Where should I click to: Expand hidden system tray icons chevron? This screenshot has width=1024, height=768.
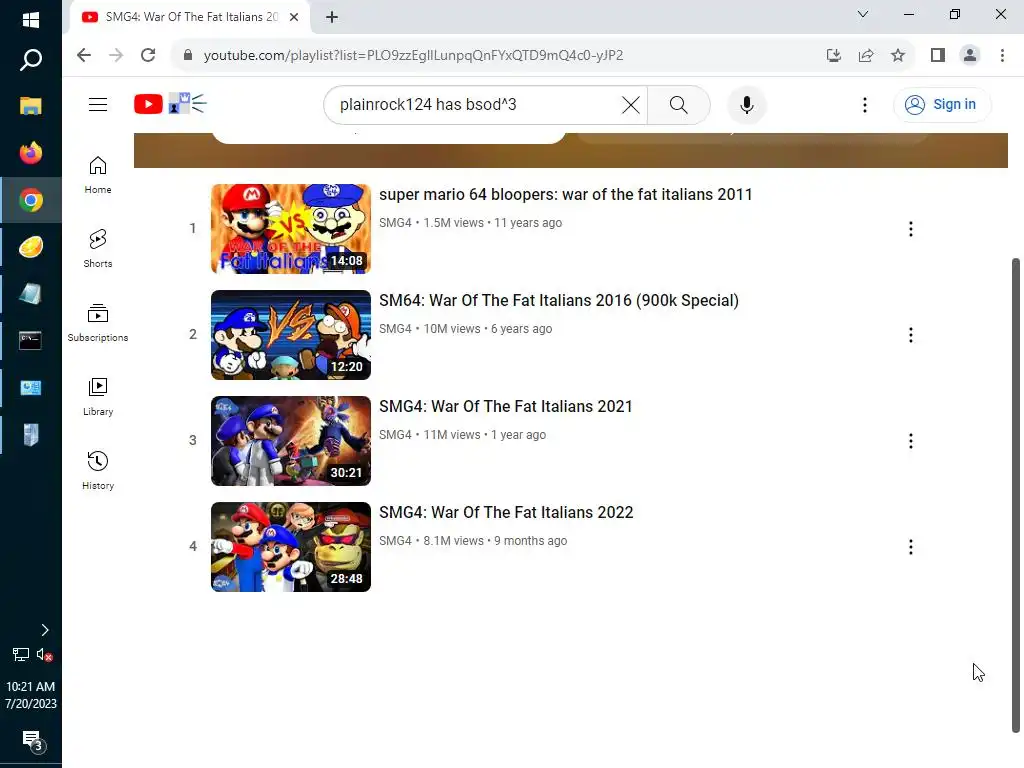pos(44,630)
